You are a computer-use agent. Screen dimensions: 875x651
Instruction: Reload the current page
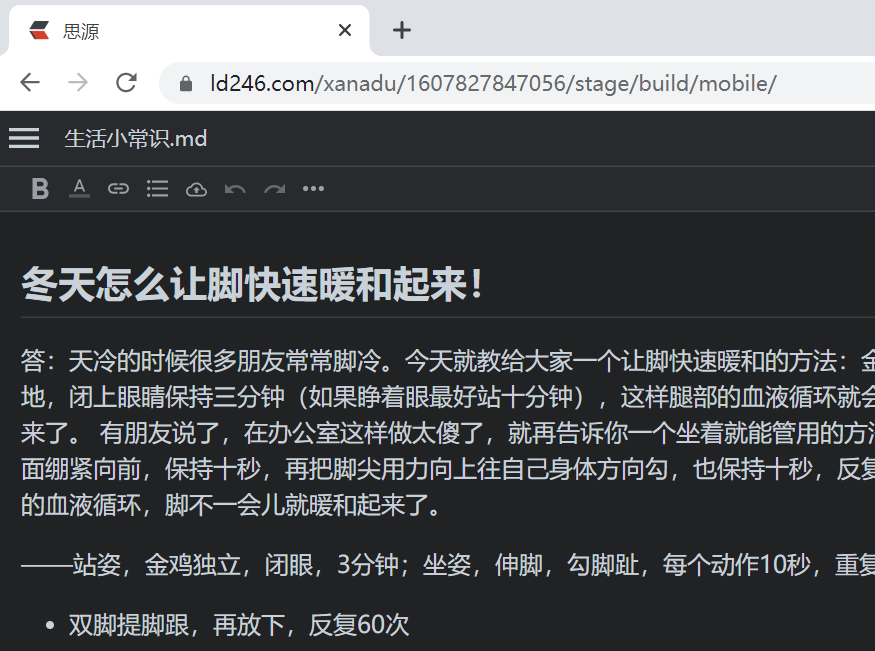point(126,82)
